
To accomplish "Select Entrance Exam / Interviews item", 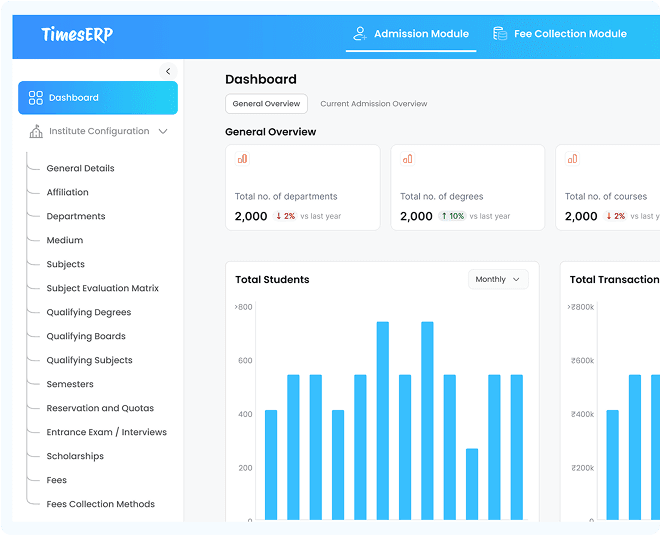I will pyautogui.click(x=106, y=432).
